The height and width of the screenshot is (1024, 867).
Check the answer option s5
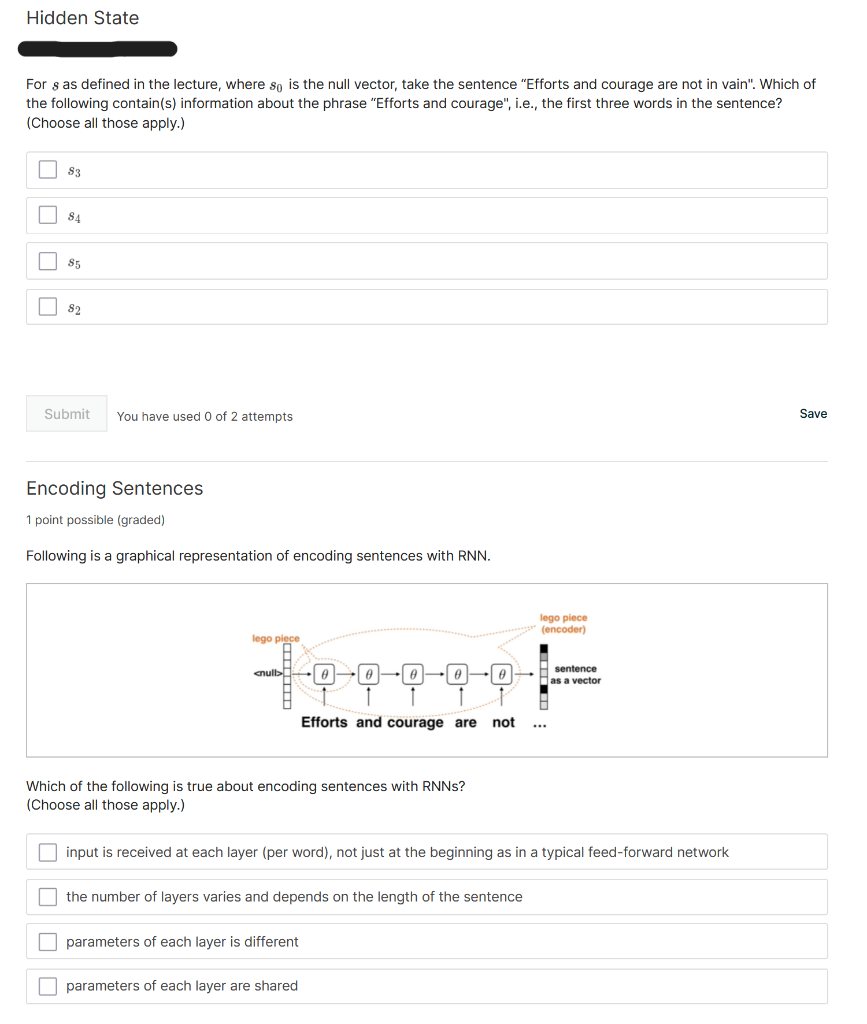47,261
